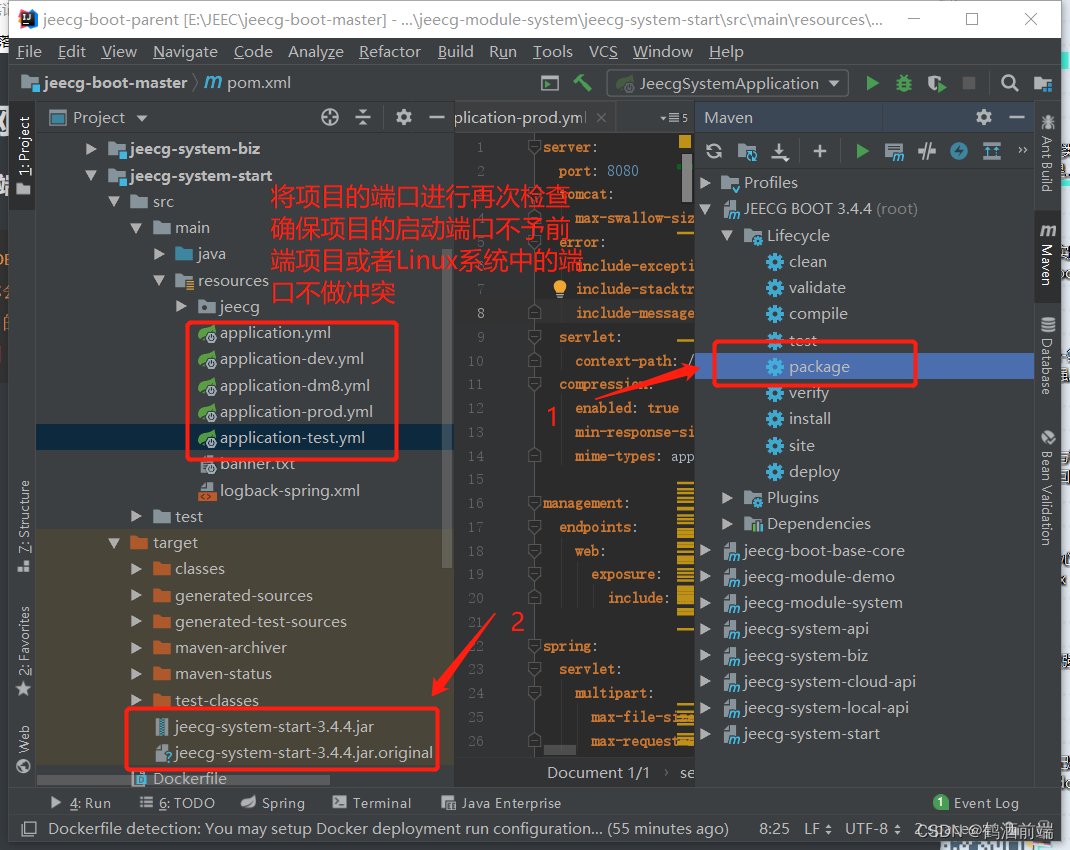Select the package lifecycle goal
This screenshot has width=1070, height=850.
click(x=819, y=367)
